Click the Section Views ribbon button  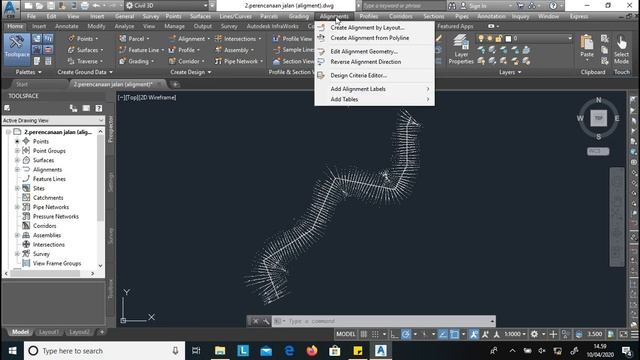(x=293, y=61)
